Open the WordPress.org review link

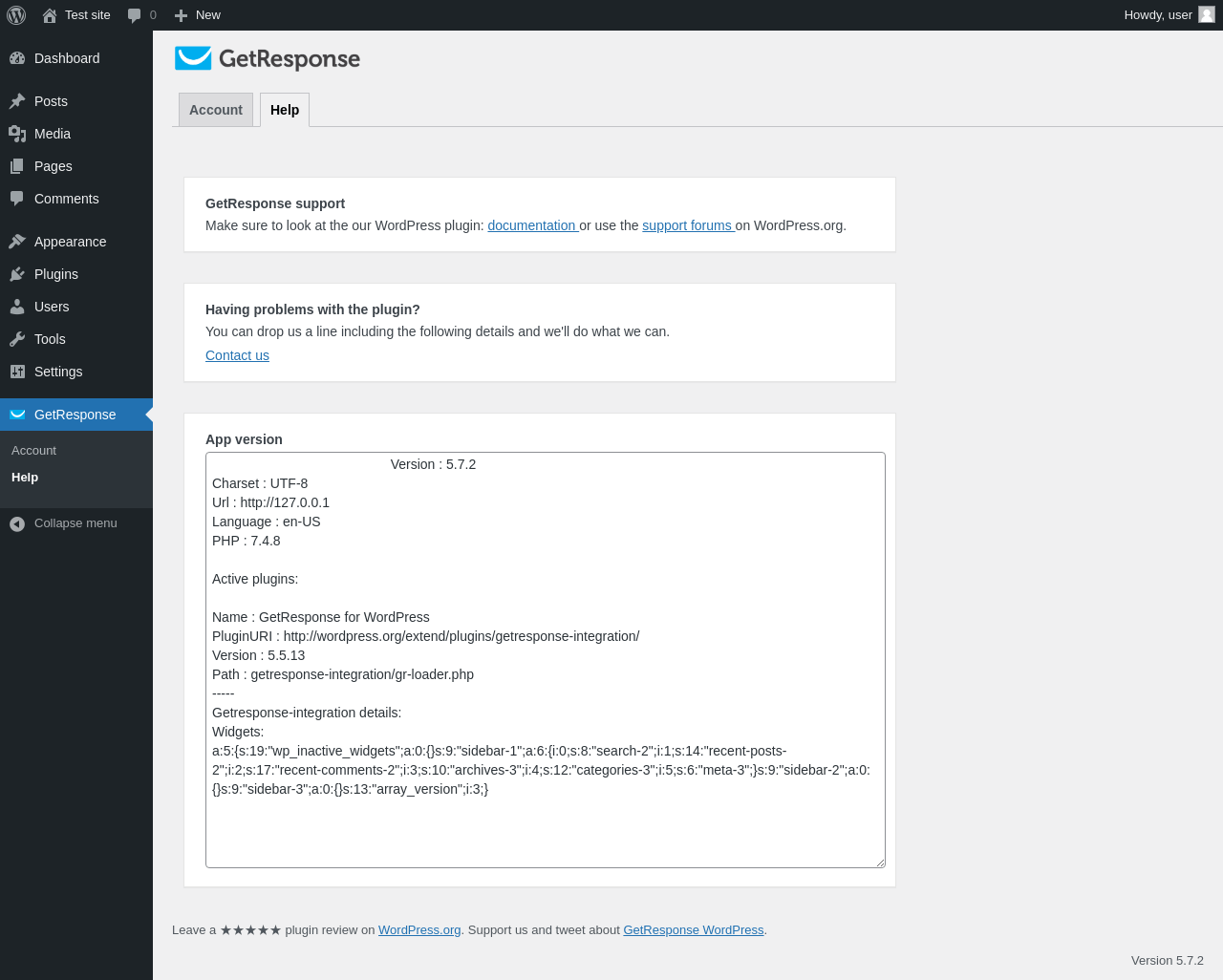pos(419,930)
